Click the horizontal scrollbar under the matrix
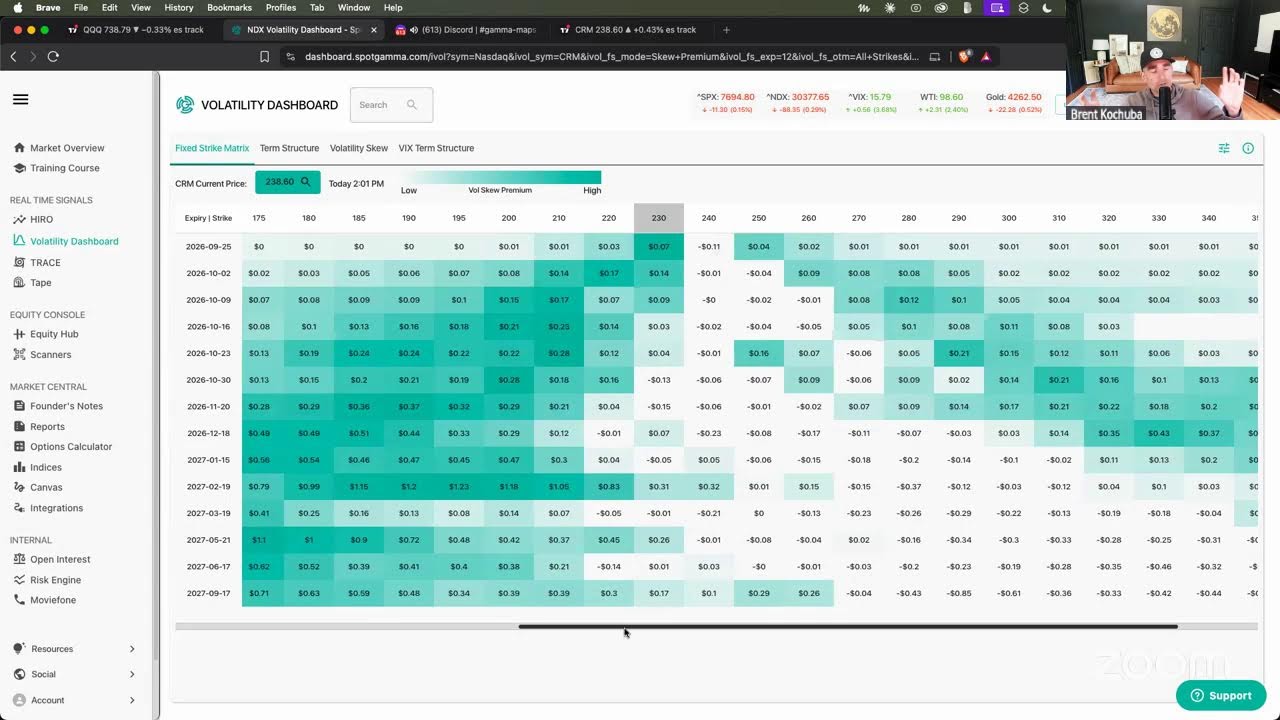 848,627
